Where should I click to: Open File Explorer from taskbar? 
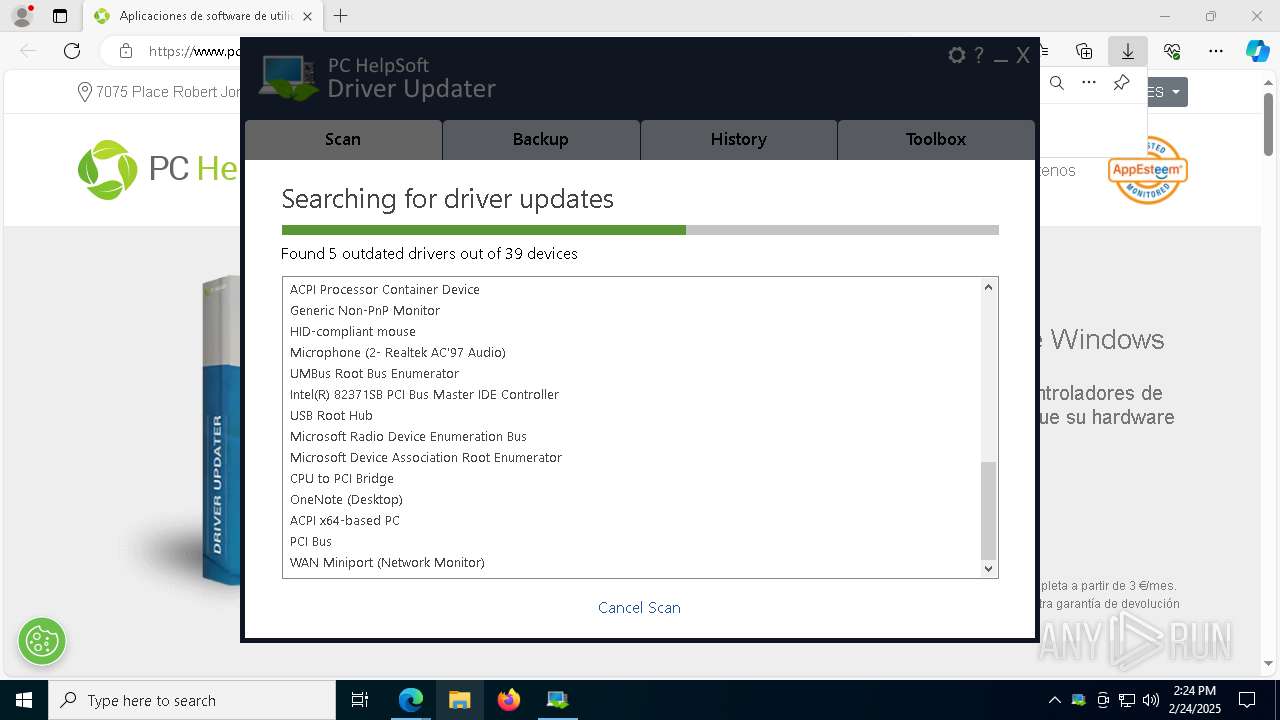click(x=460, y=700)
